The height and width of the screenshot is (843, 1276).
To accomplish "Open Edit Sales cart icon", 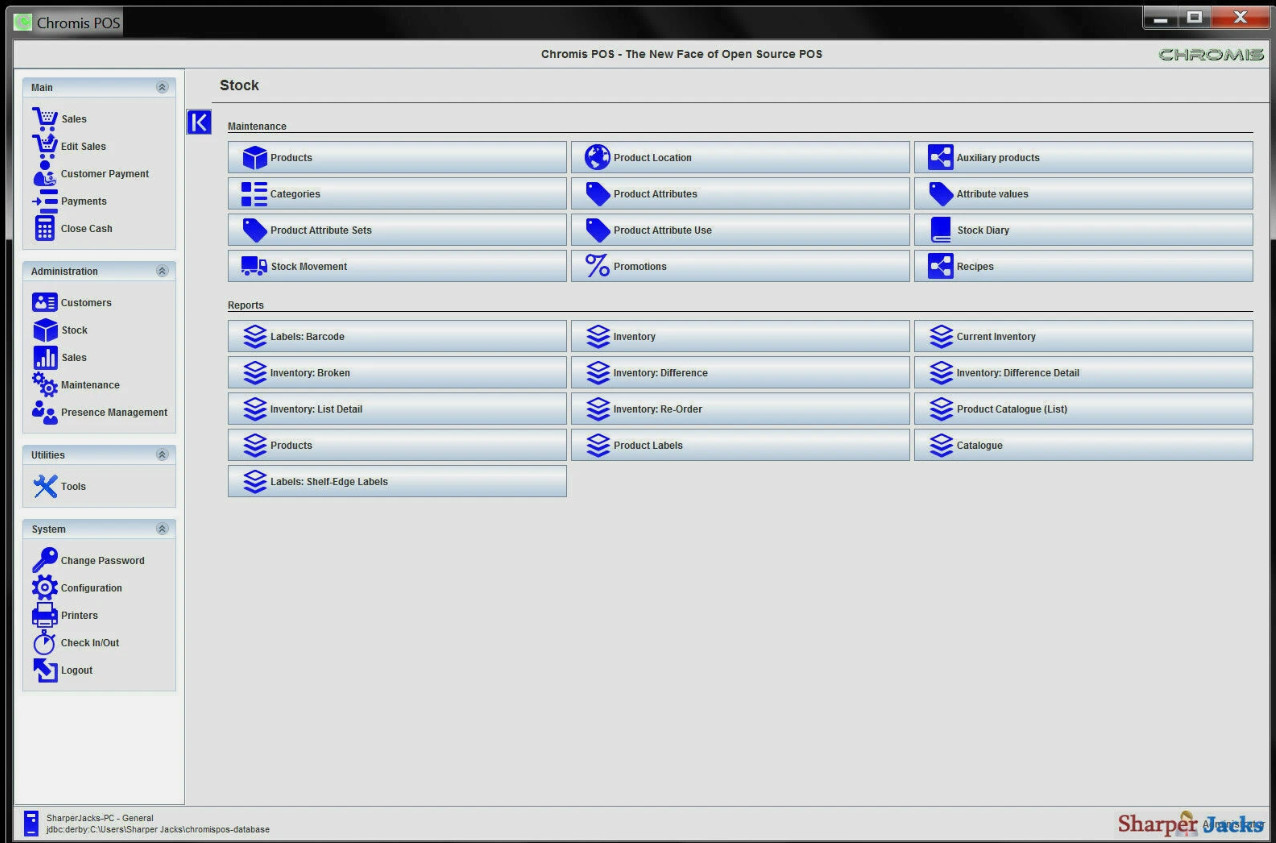I will tap(45, 146).
